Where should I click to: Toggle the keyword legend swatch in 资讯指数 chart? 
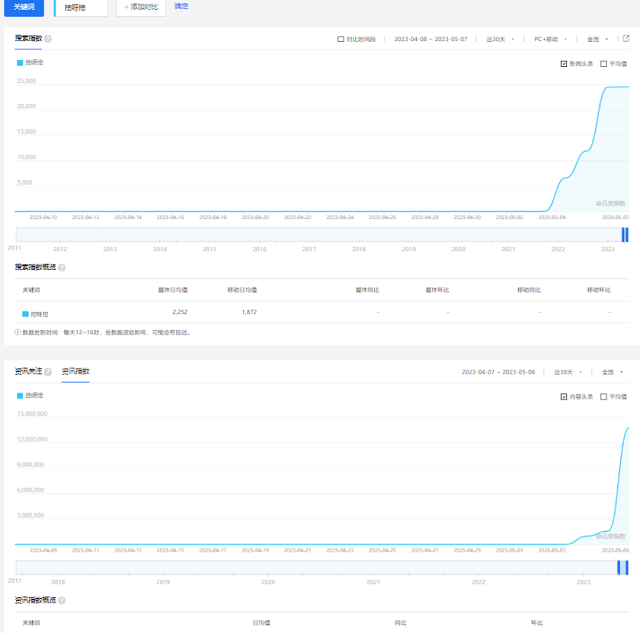(20, 395)
